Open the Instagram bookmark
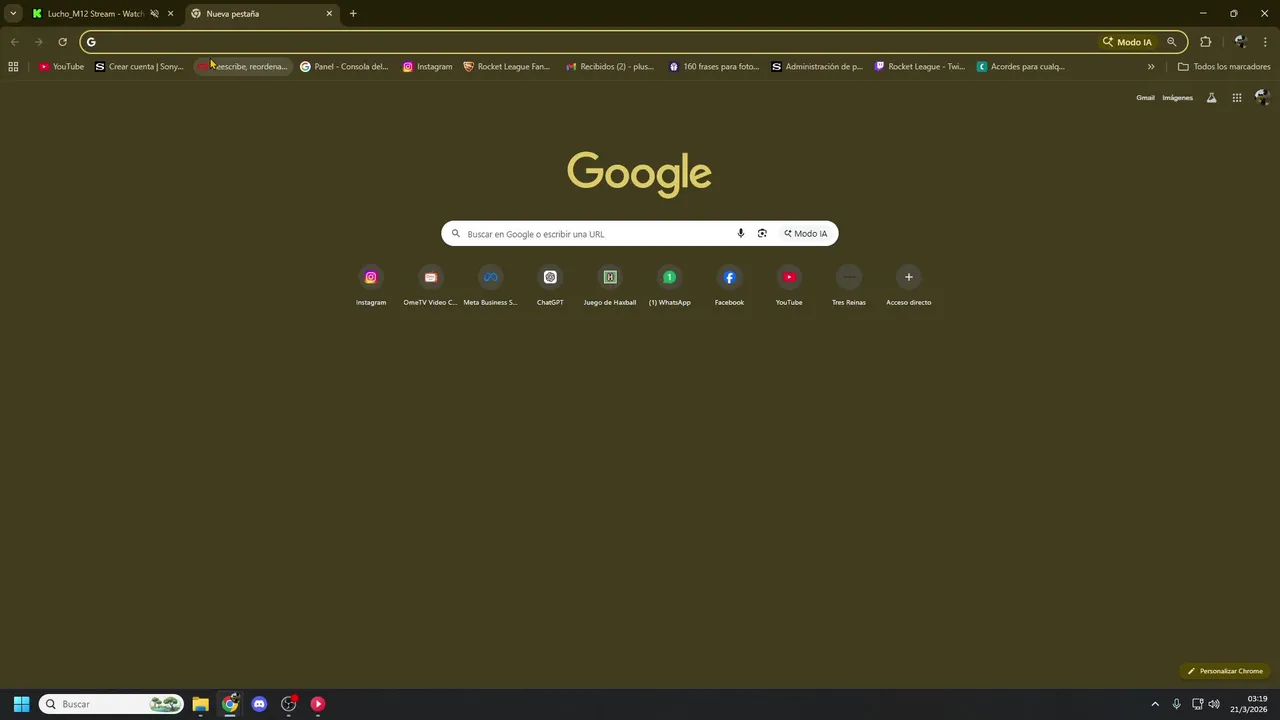This screenshot has width=1280, height=720. [427, 66]
